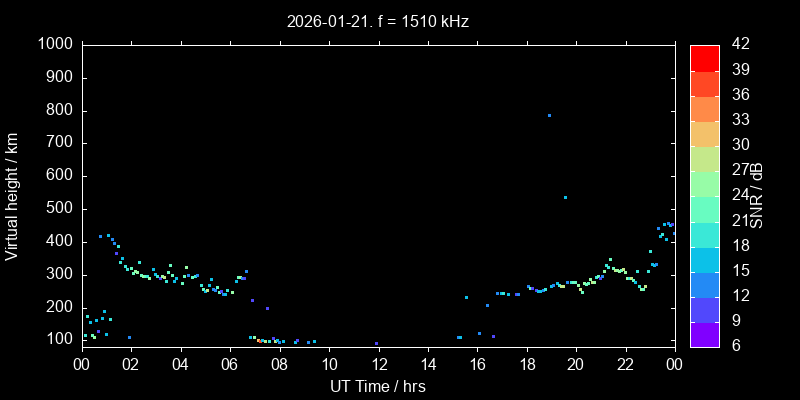Click the cyan 15–18 dB colorbar band
The width and height of the screenshot is (800, 400).
[704, 259]
